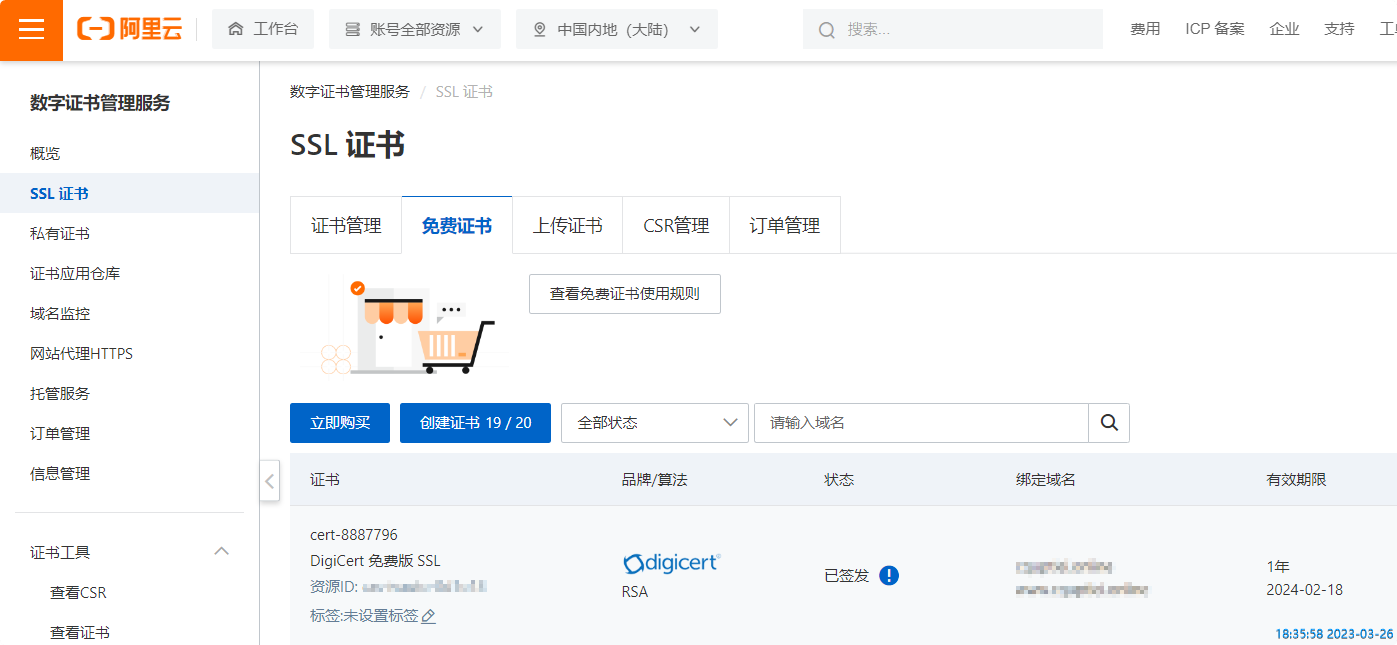Click the magnifier icon in top search

tap(827, 30)
